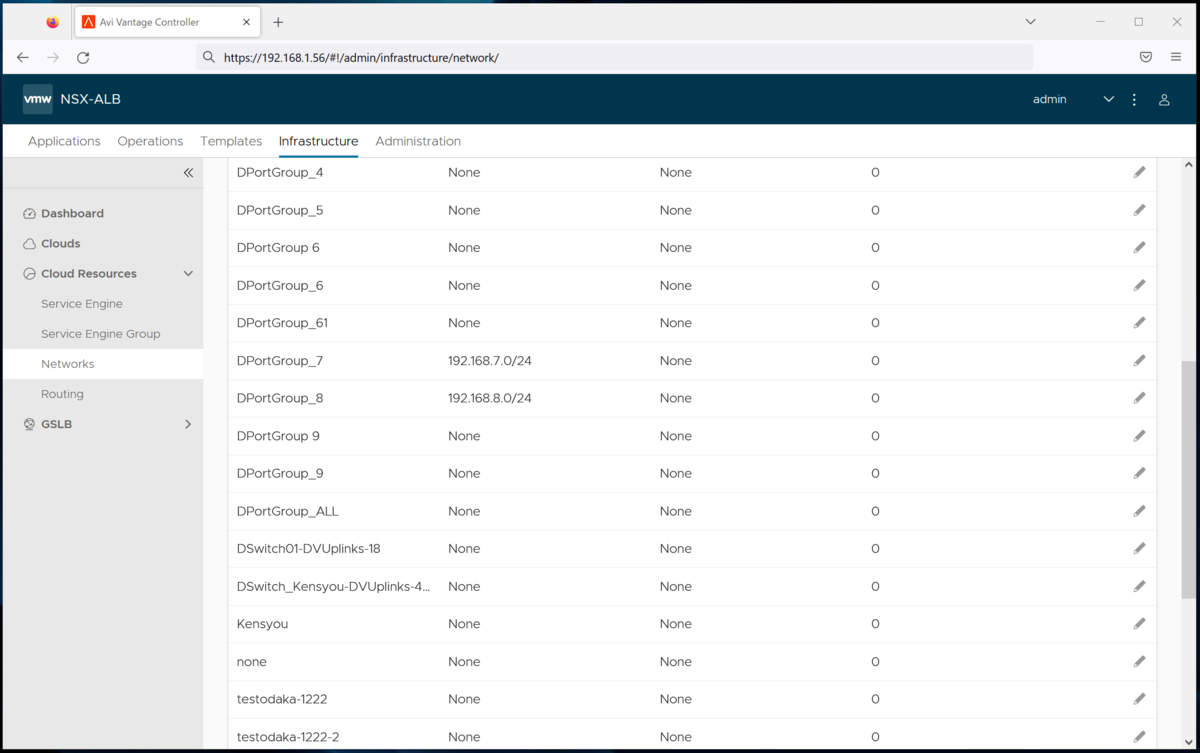Edit the DPortGroup_4 network with pencil icon
Screen dimensions: 1200x753
pyautogui.click(x=1139, y=172)
